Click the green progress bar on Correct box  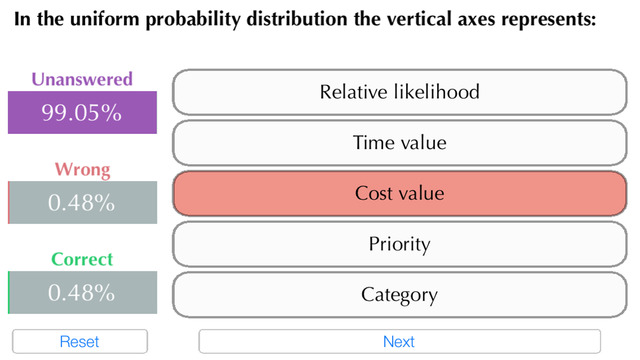(9, 293)
